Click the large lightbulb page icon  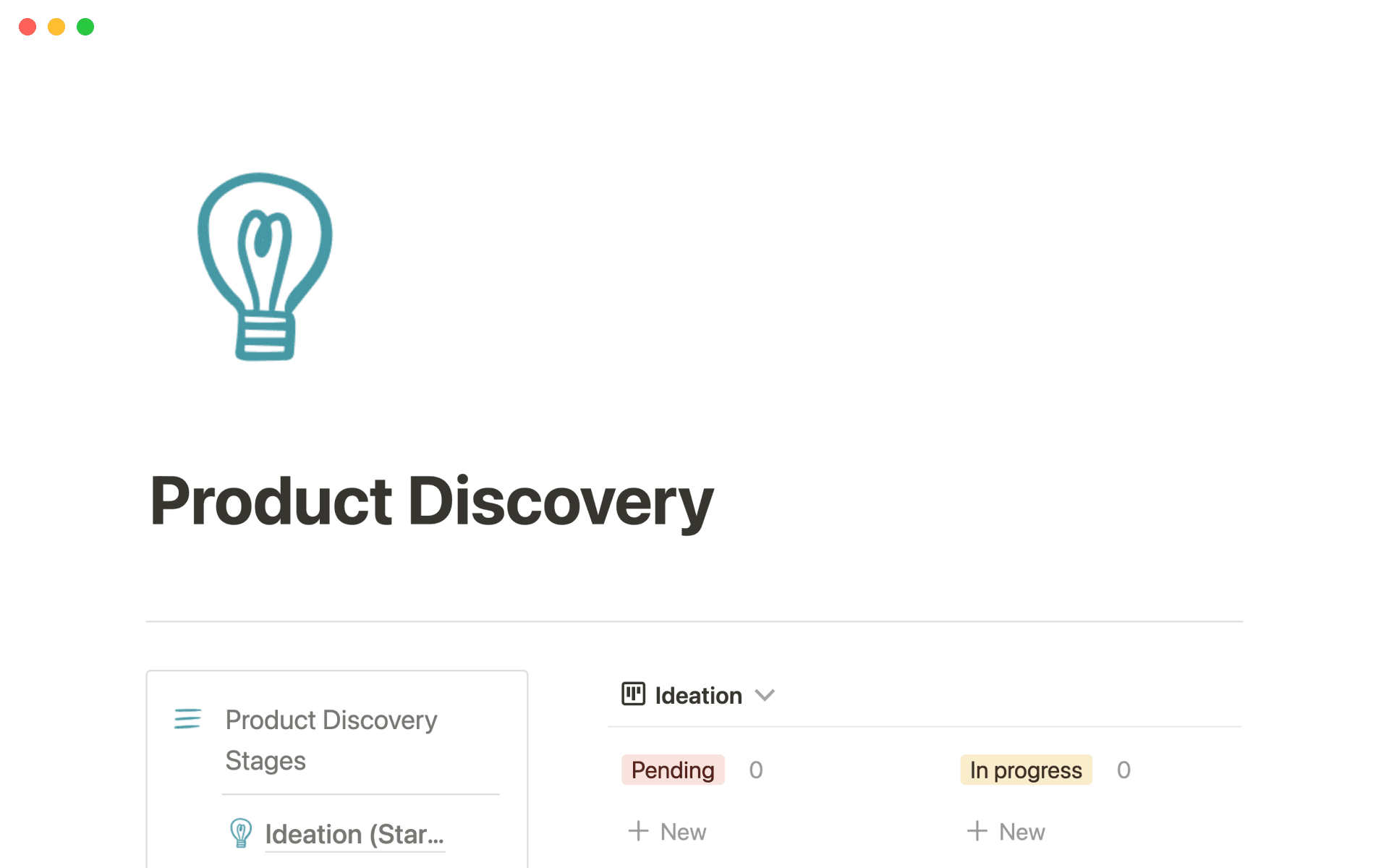click(265, 266)
